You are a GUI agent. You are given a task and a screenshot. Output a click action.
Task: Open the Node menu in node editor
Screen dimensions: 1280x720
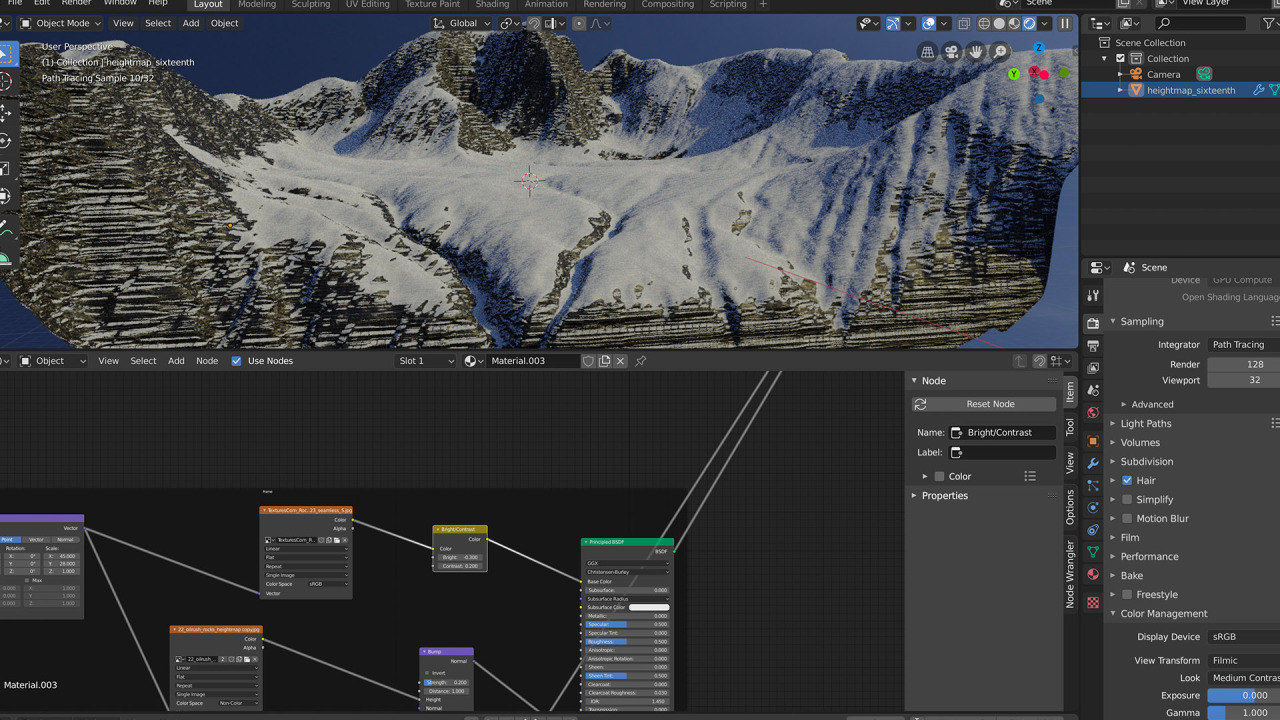tap(207, 361)
